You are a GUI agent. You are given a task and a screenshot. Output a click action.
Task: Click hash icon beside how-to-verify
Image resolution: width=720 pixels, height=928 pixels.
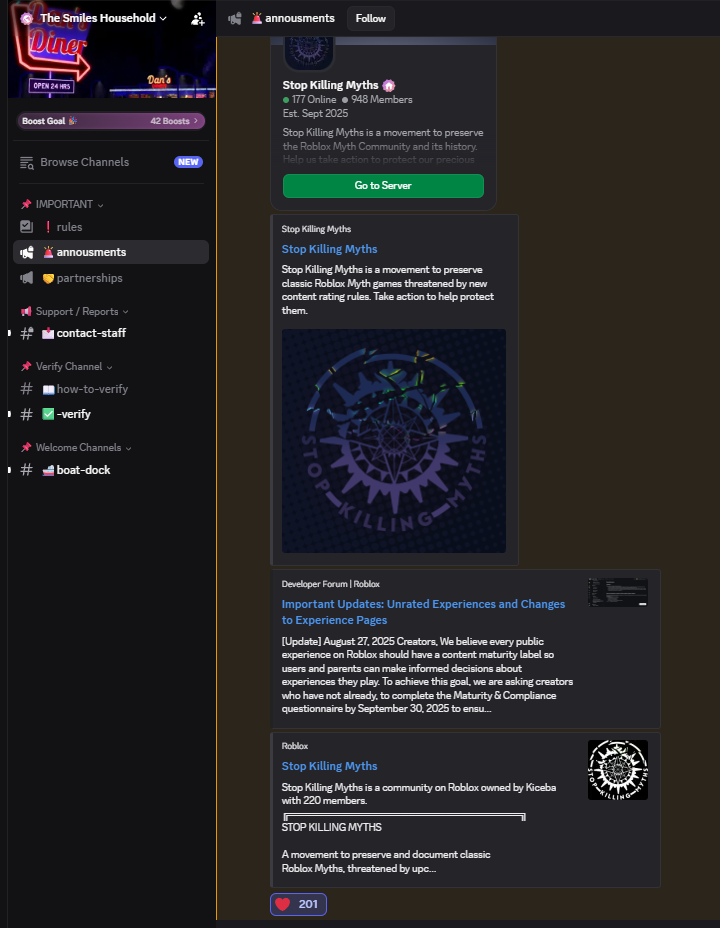click(27, 389)
